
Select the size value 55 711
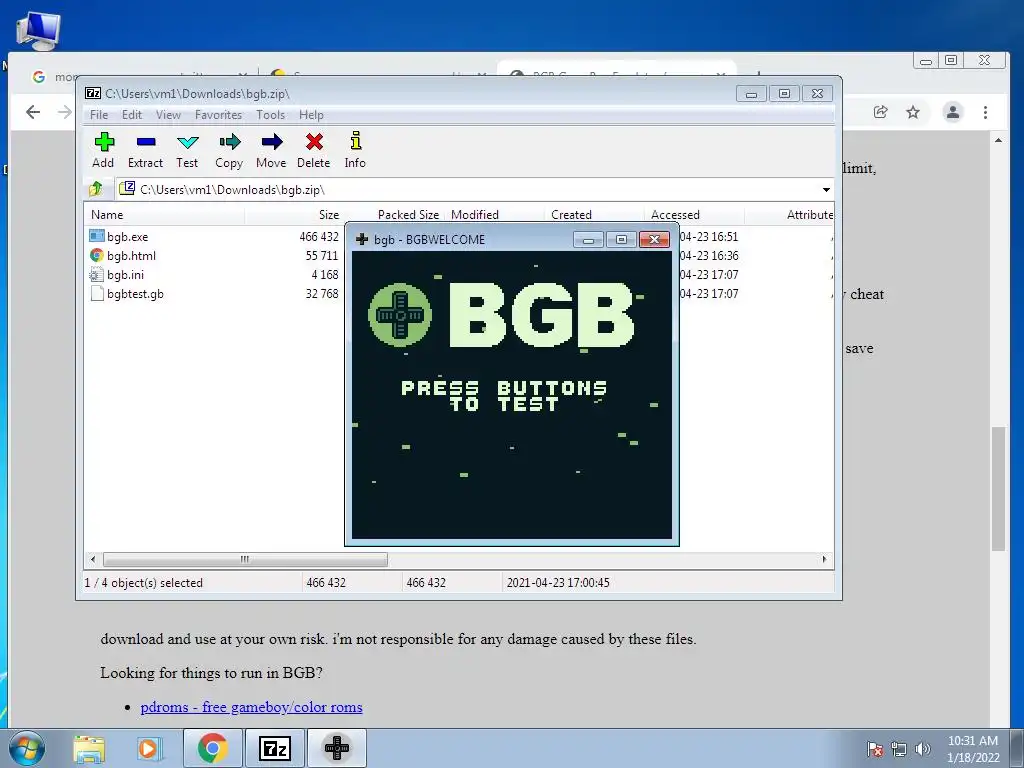tap(321, 255)
